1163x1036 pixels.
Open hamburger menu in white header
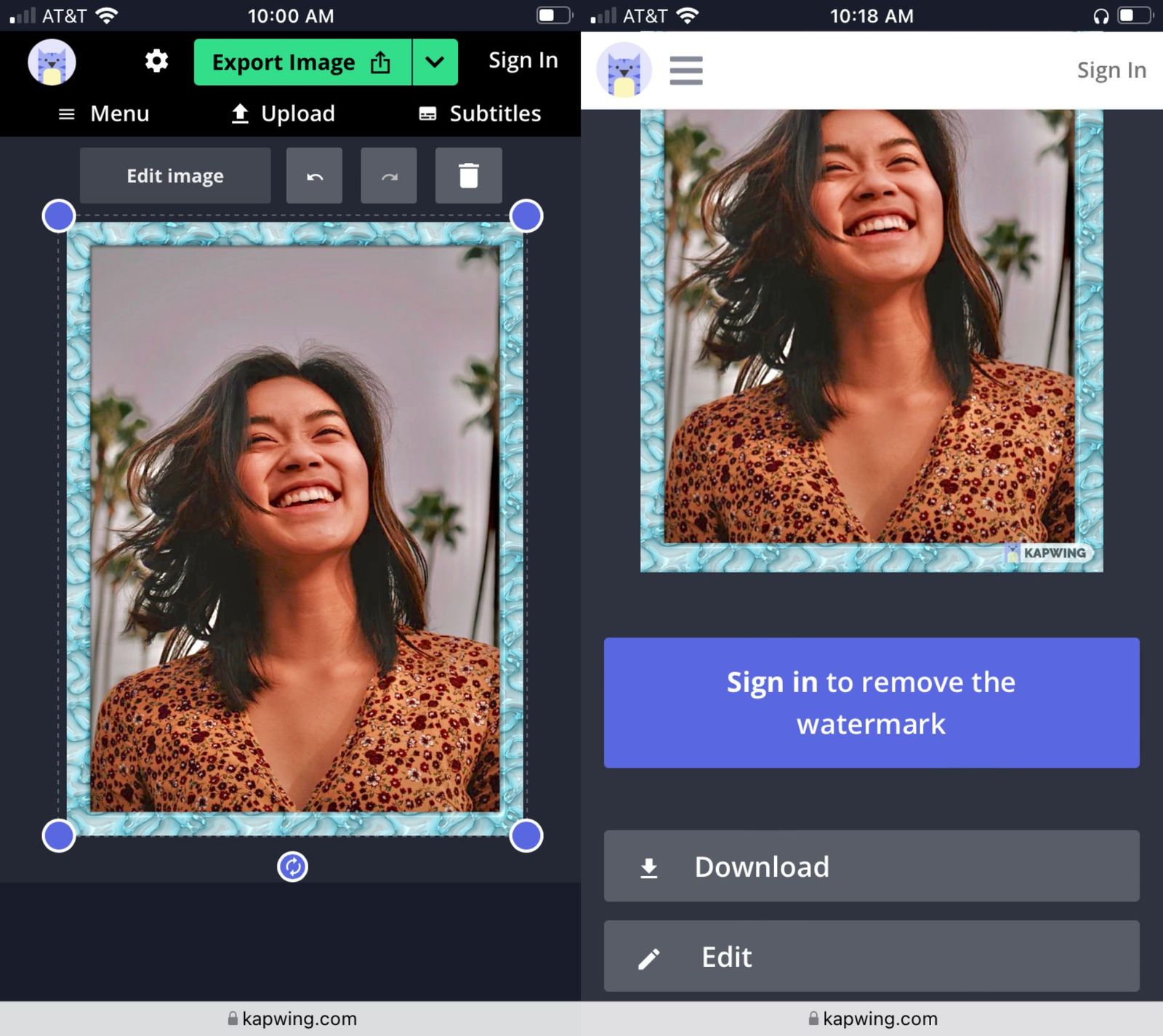click(x=685, y=71)
